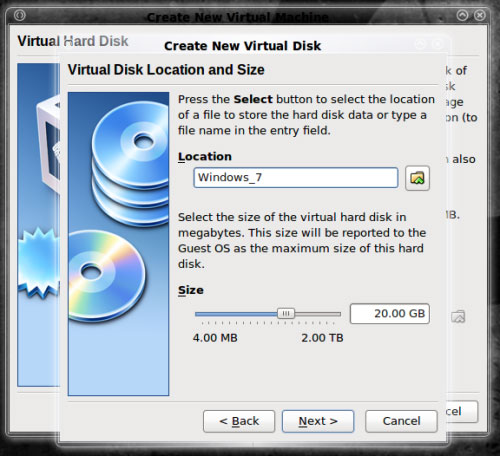The width and height of the screenshot is (500, 456).
Task: Close the Create New Virtual Machine window
Action: (x=480, y=15)
